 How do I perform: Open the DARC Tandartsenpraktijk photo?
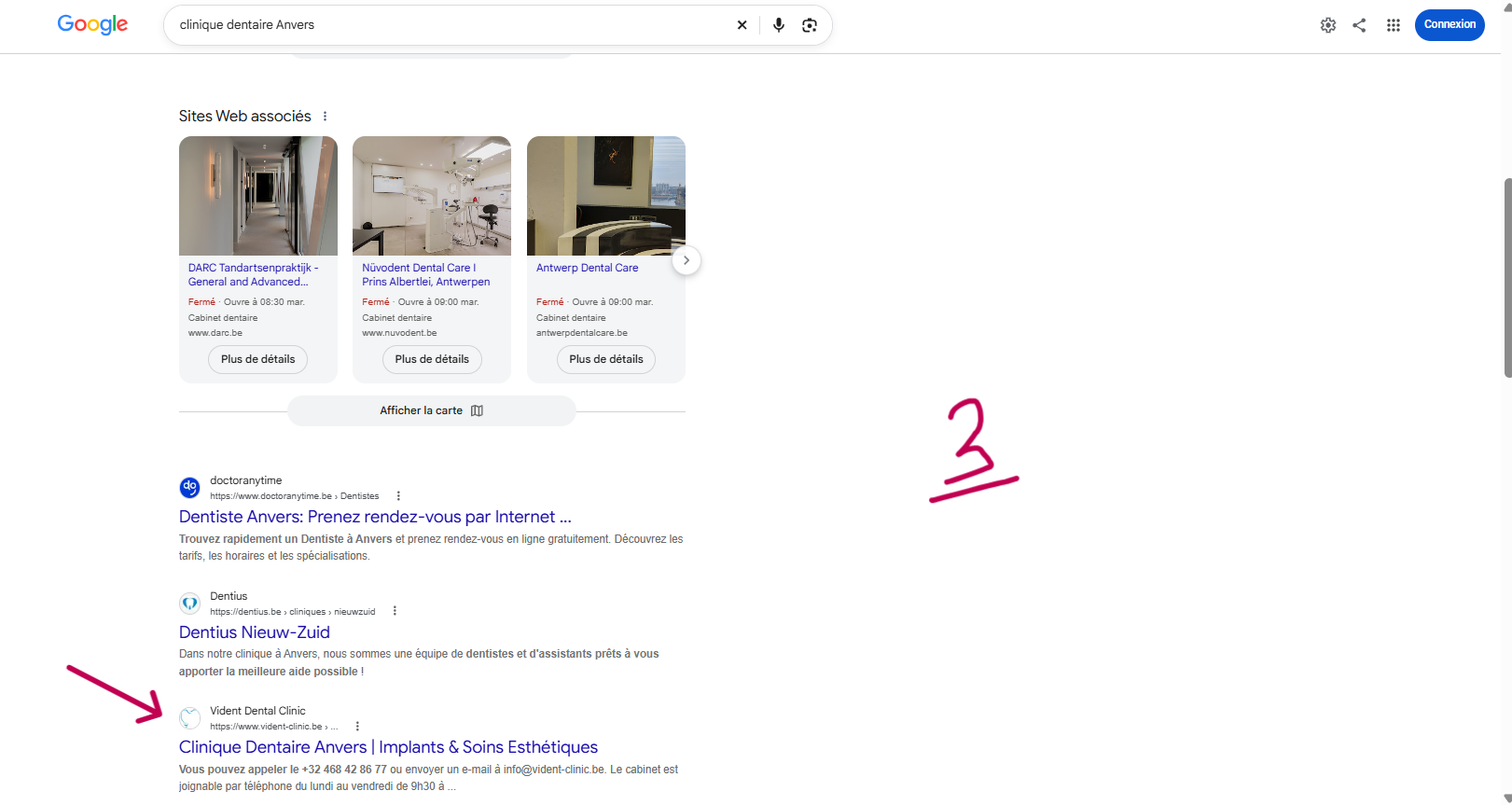(x=258, y=196)
